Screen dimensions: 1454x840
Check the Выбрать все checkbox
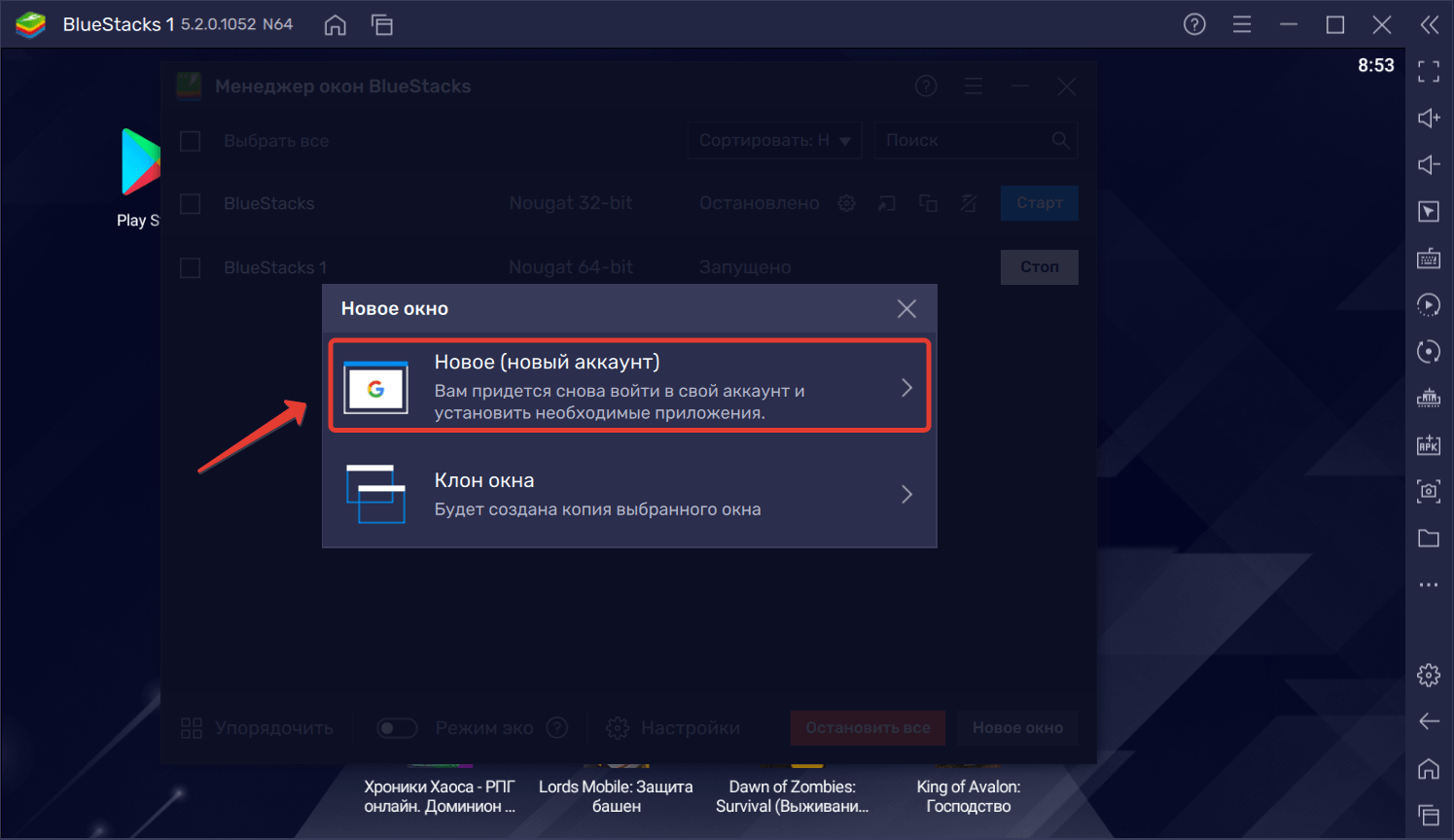pos(191,141)
